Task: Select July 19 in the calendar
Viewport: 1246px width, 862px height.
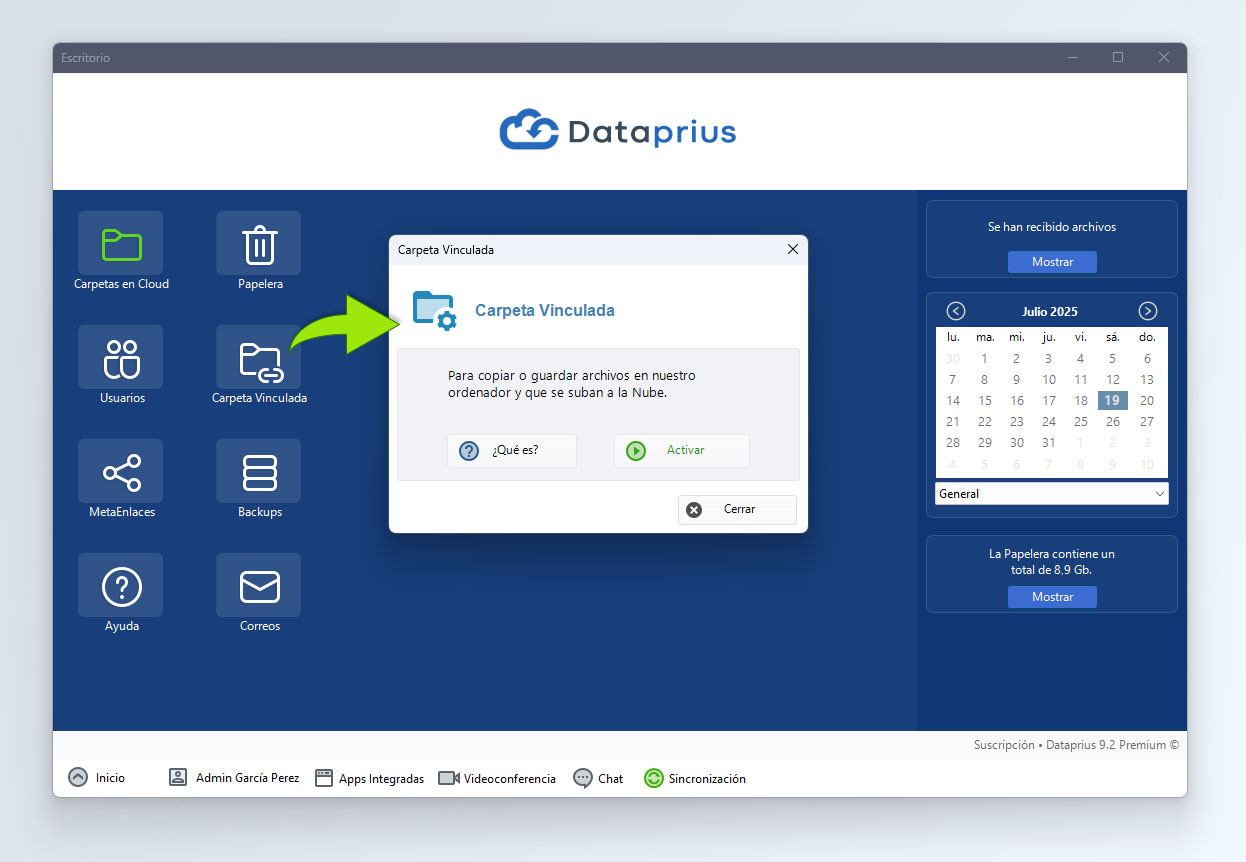Action: coord(1113,401)
